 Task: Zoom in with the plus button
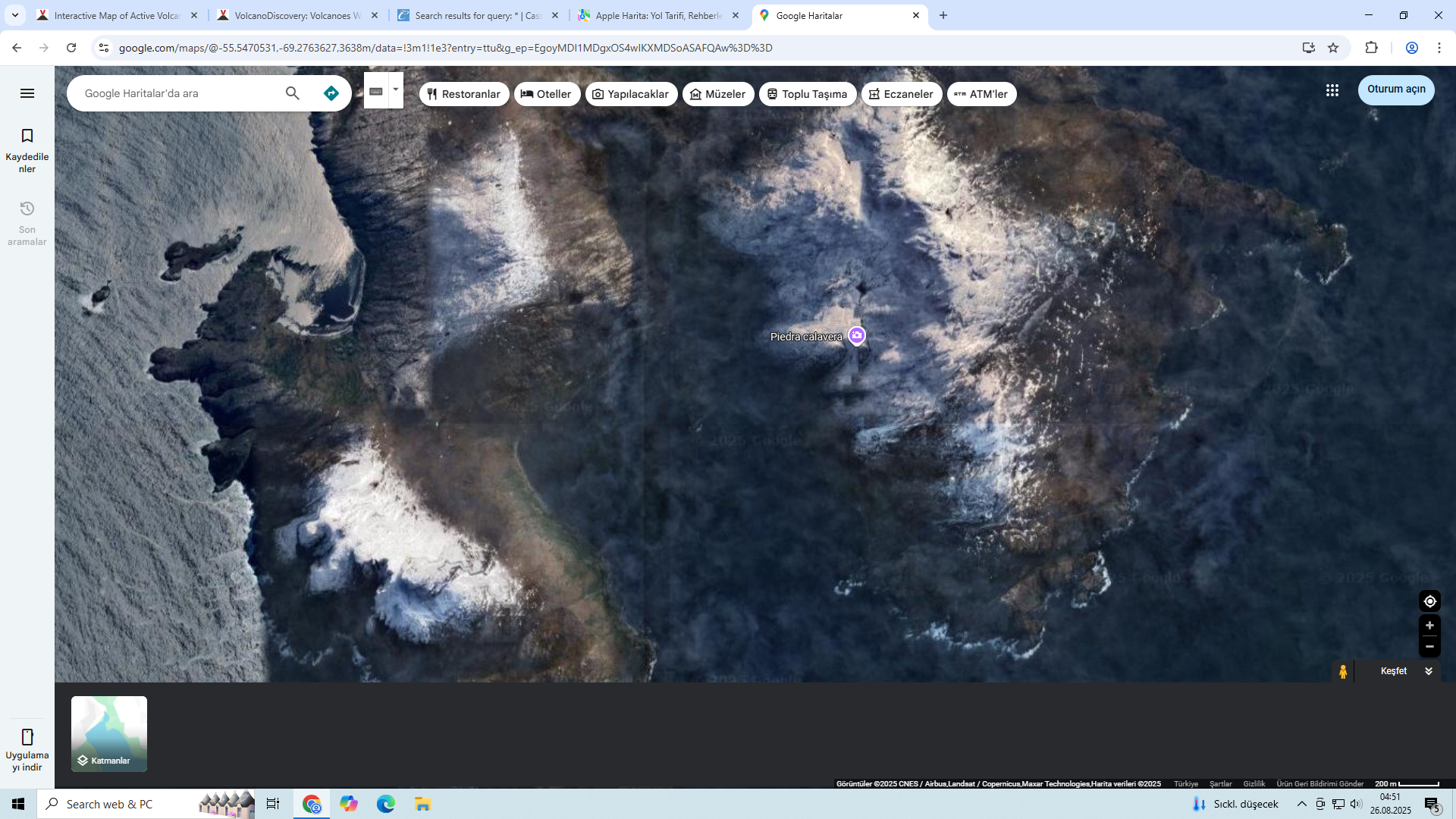coord(1429,626)
